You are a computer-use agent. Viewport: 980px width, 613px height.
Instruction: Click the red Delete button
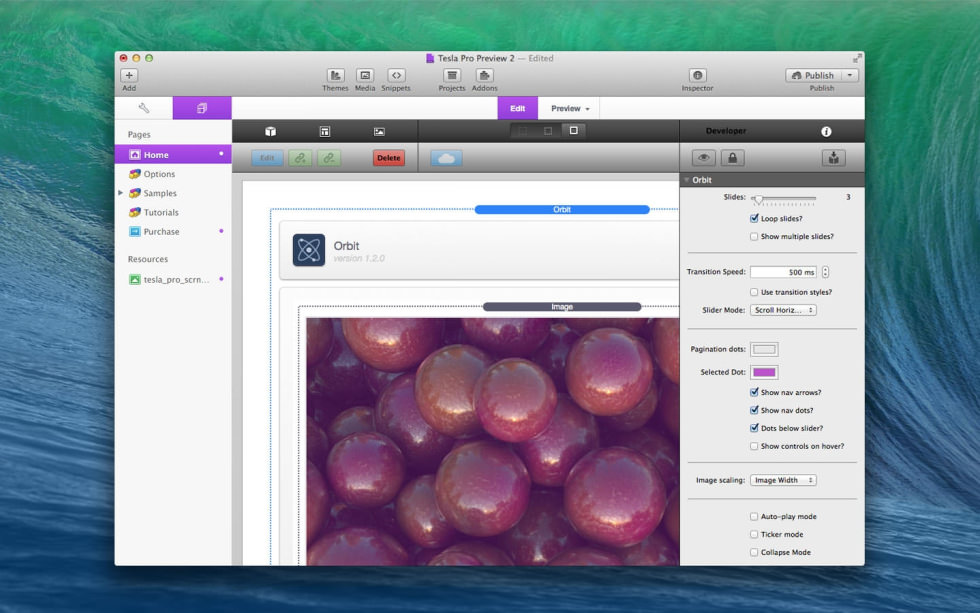[x=389, y=158]
